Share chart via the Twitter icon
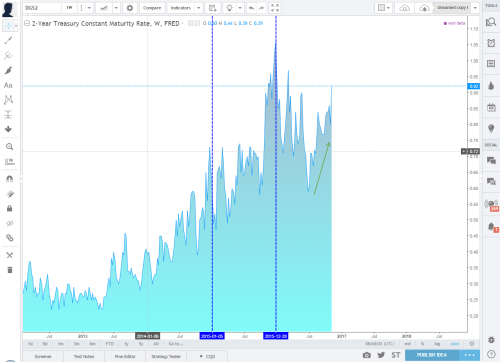Viewport: 500px width, 362px height. [381, 355]
